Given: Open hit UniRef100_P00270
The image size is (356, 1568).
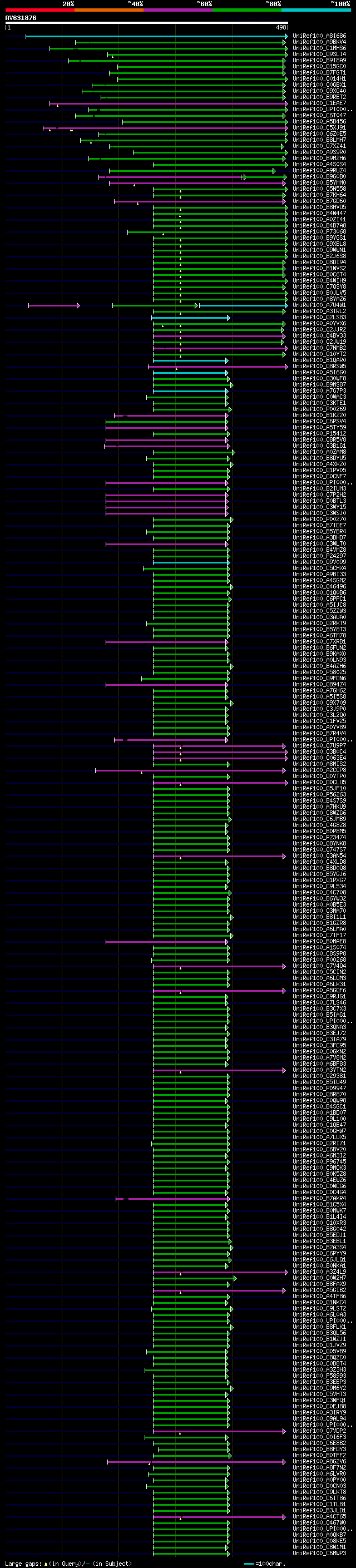Looking at the screenshot, I should click(x=319, y=519).
